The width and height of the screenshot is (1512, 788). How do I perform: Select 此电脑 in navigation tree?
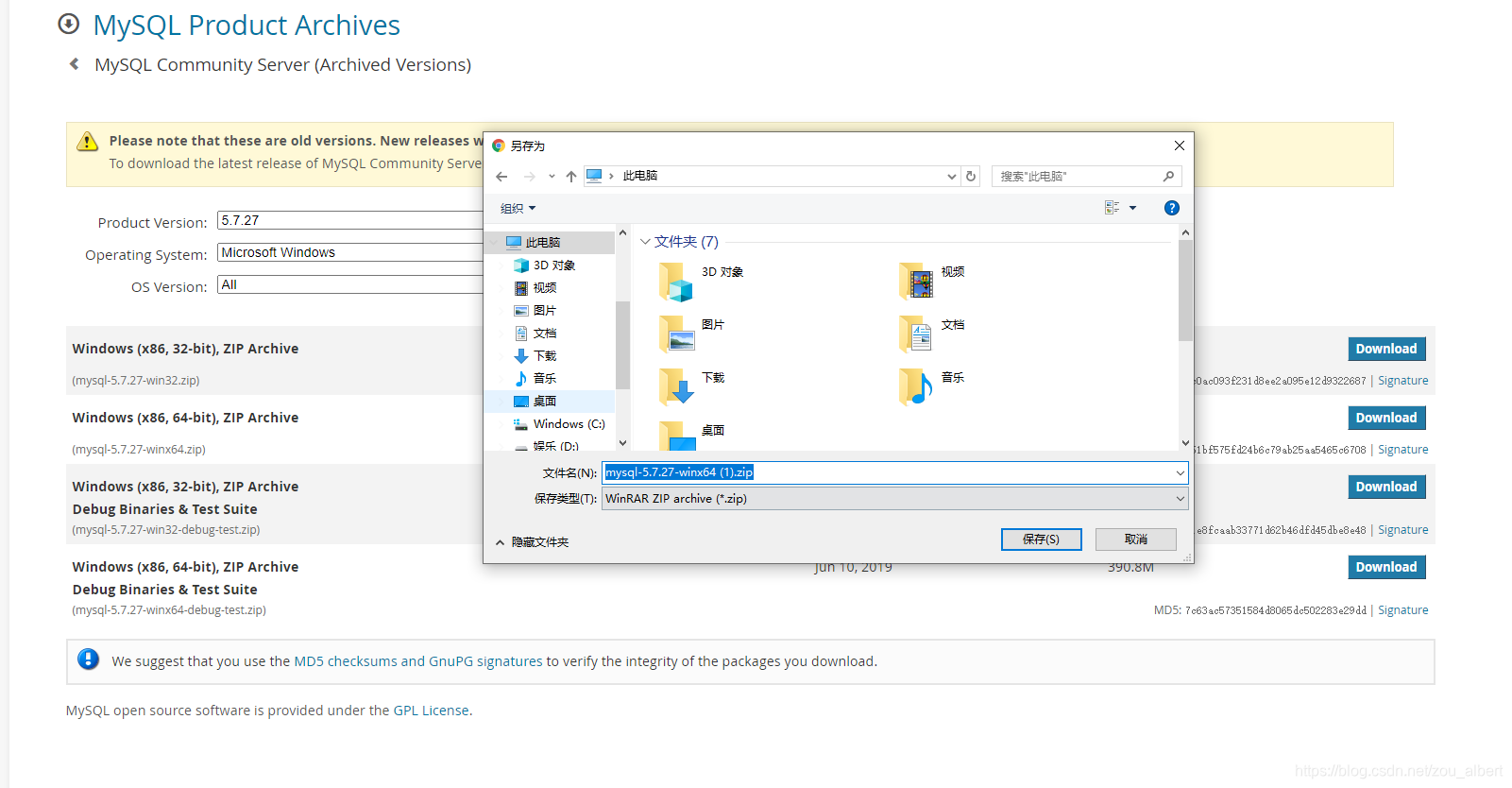point(552,243)
